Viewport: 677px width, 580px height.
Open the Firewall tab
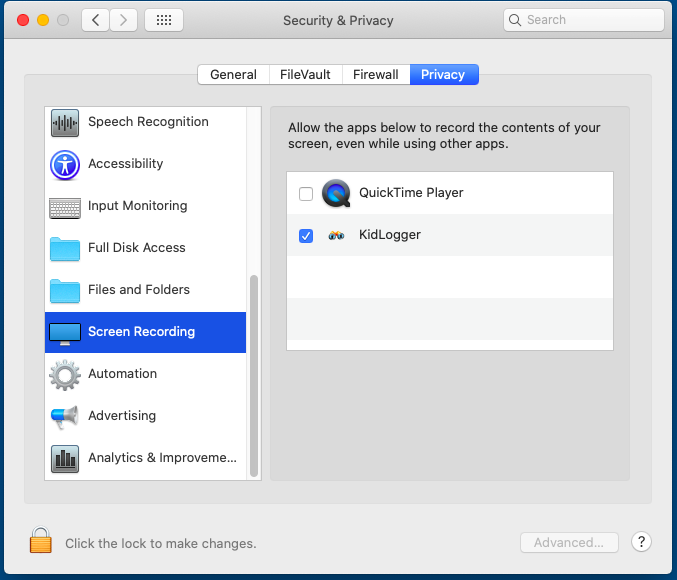click(376, 75)
